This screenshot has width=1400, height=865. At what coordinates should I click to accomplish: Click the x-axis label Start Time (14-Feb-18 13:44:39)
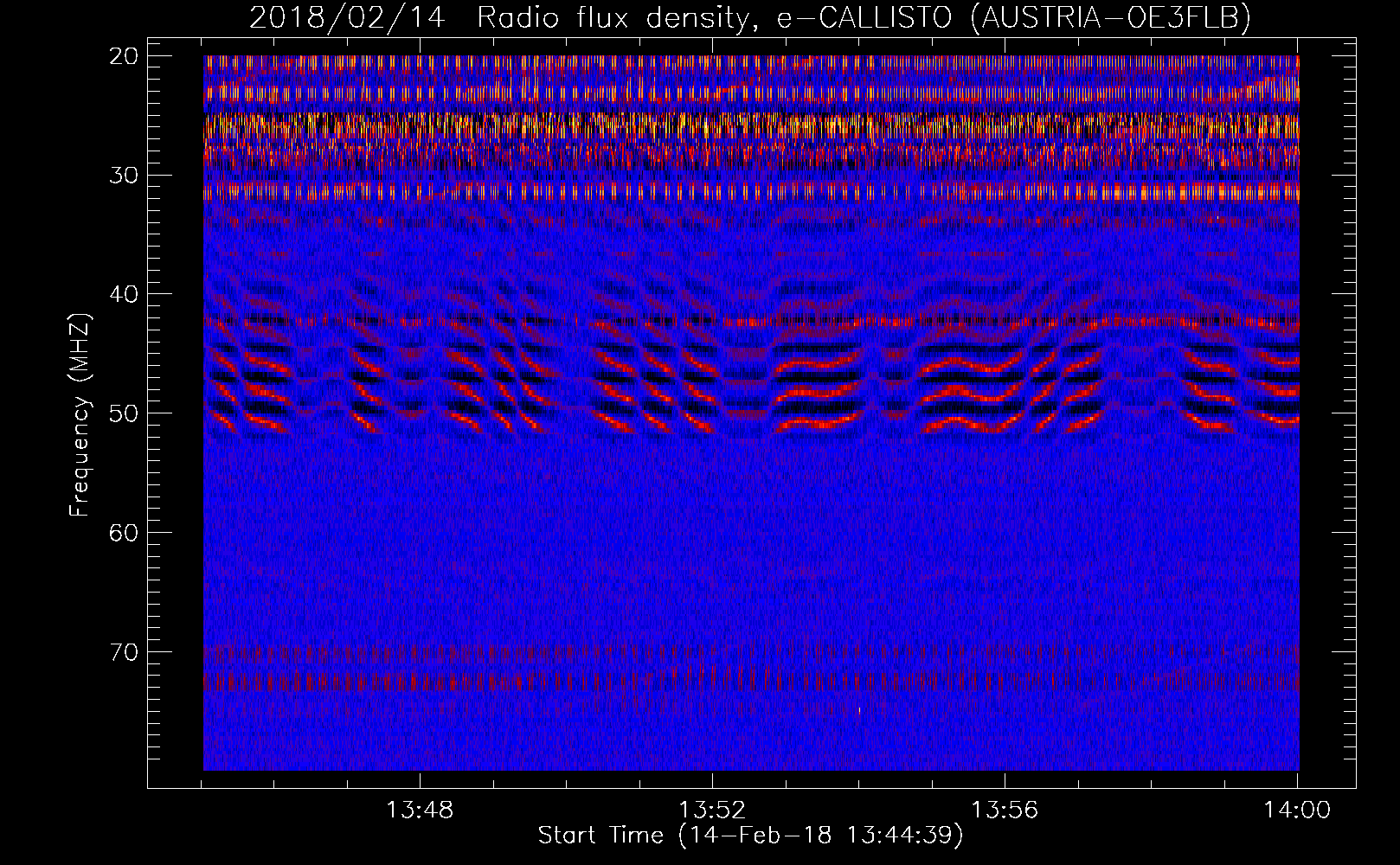(750, 836)
